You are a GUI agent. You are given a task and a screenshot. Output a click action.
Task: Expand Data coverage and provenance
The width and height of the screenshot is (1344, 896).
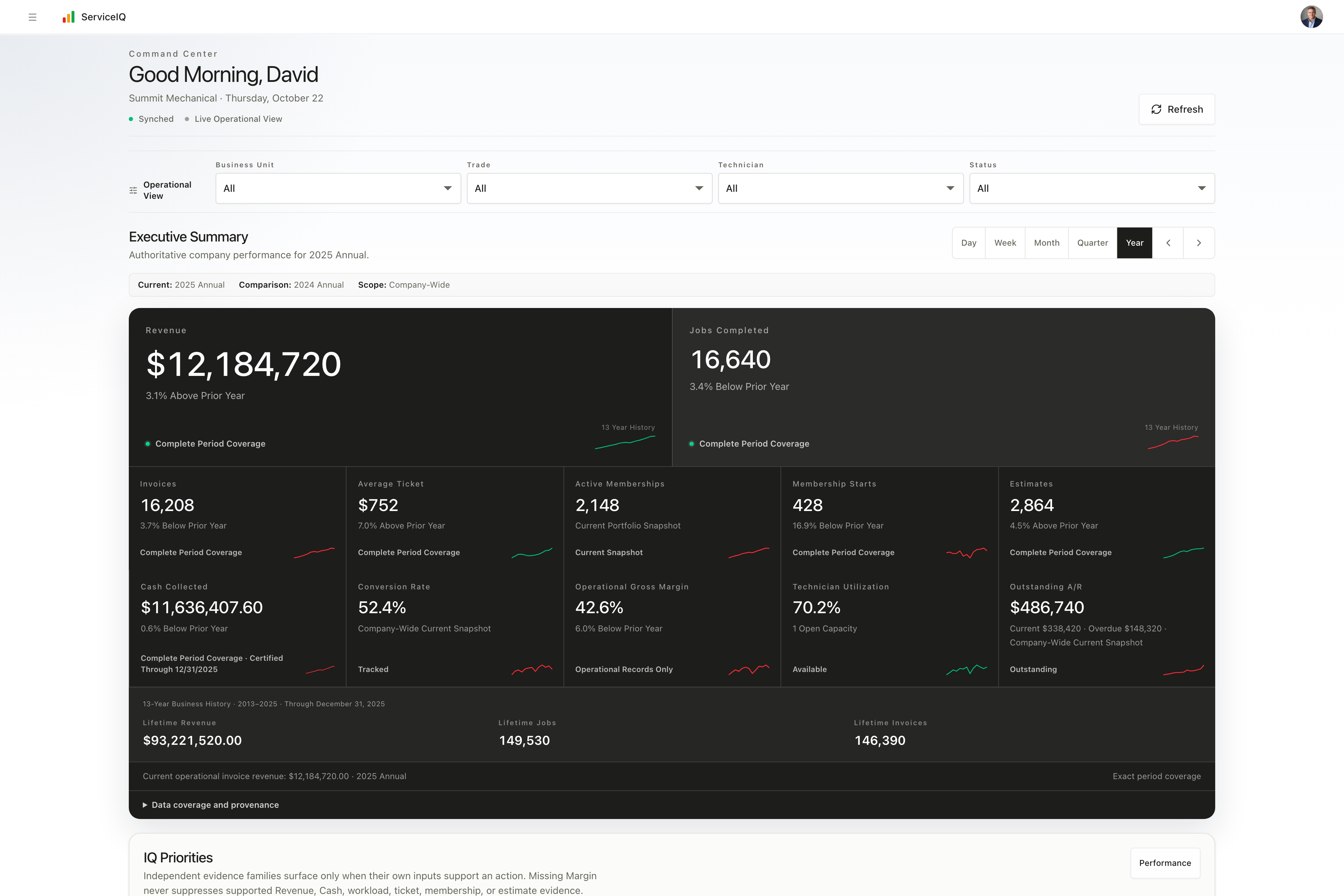point(211,805)
